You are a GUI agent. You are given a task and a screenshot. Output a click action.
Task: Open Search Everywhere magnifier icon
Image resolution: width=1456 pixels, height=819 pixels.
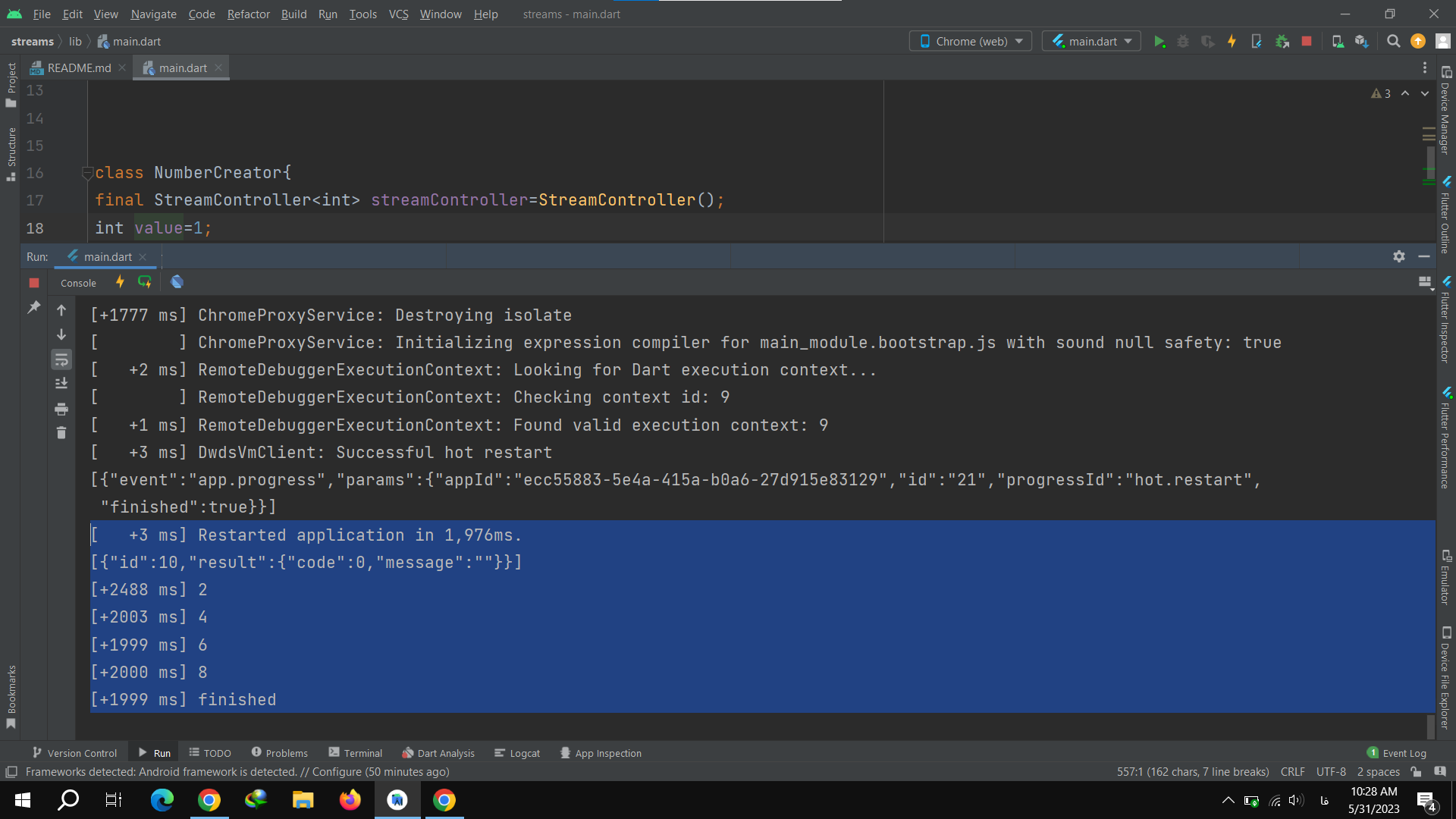click(x=1394, y=42)
